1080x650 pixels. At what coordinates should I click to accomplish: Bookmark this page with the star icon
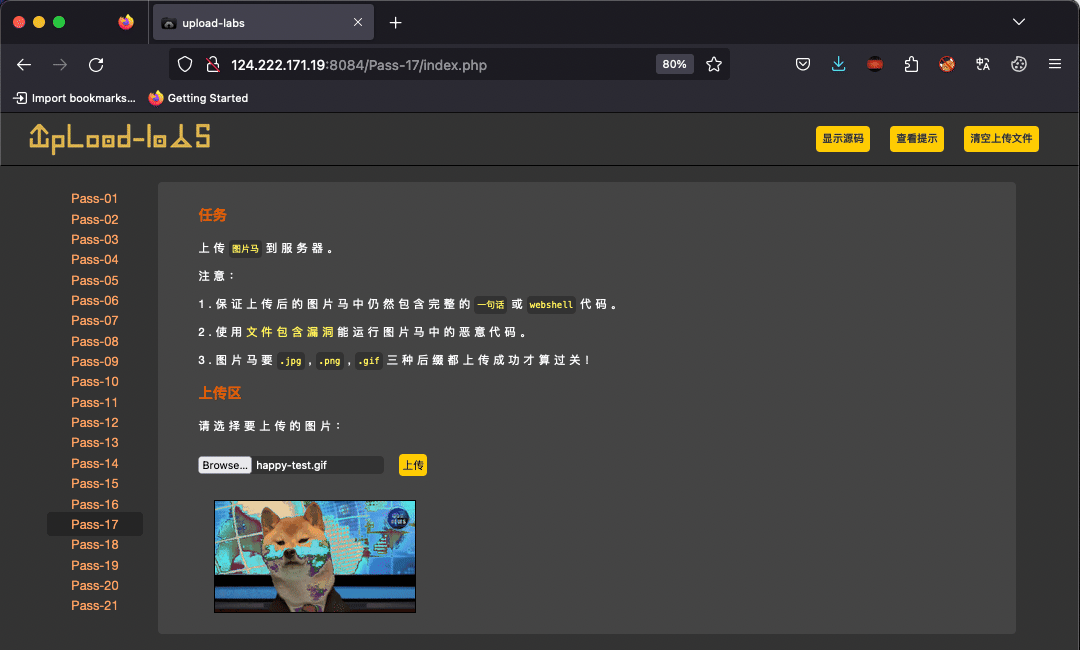[714, 65]
